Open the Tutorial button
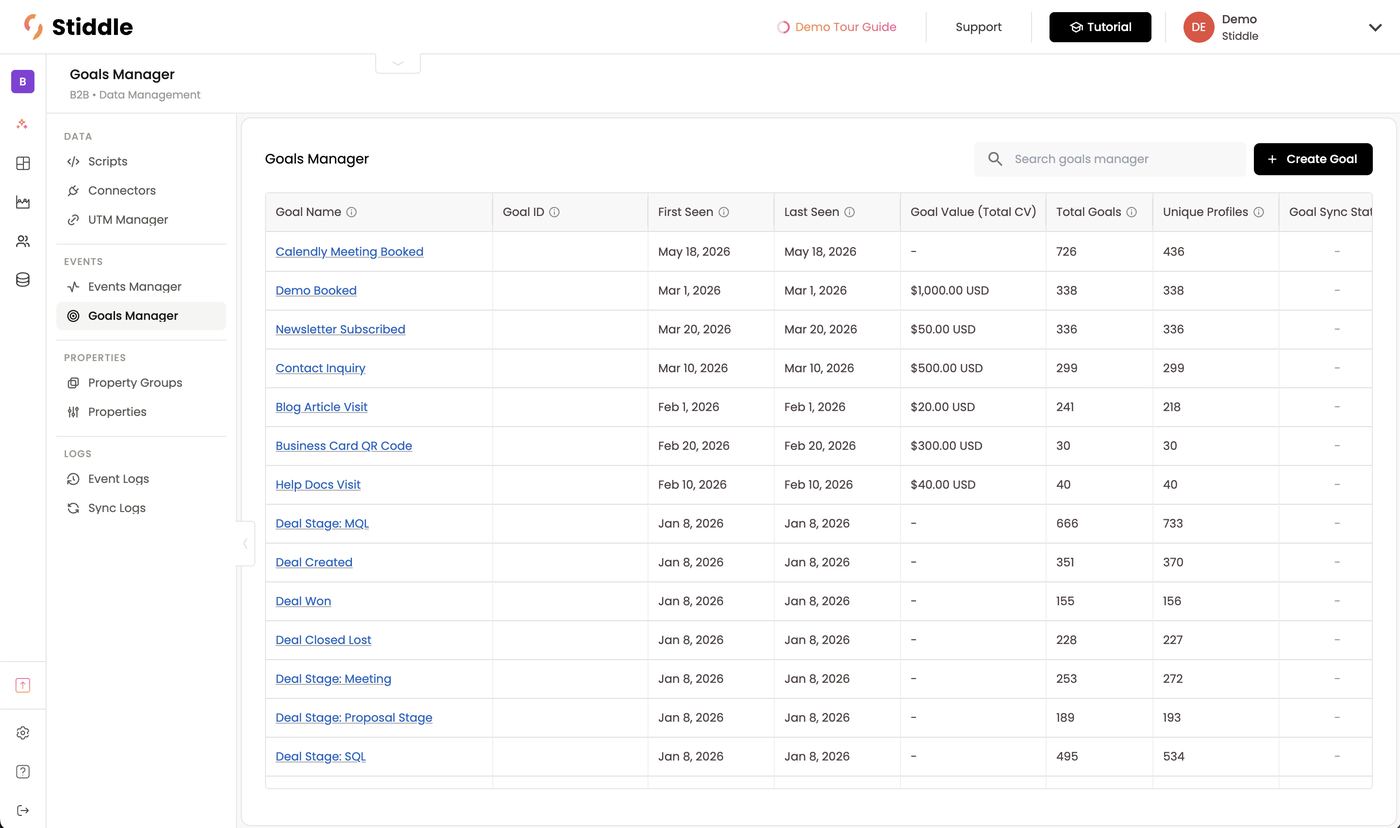1400x828 pixels. pos(1100,27)
